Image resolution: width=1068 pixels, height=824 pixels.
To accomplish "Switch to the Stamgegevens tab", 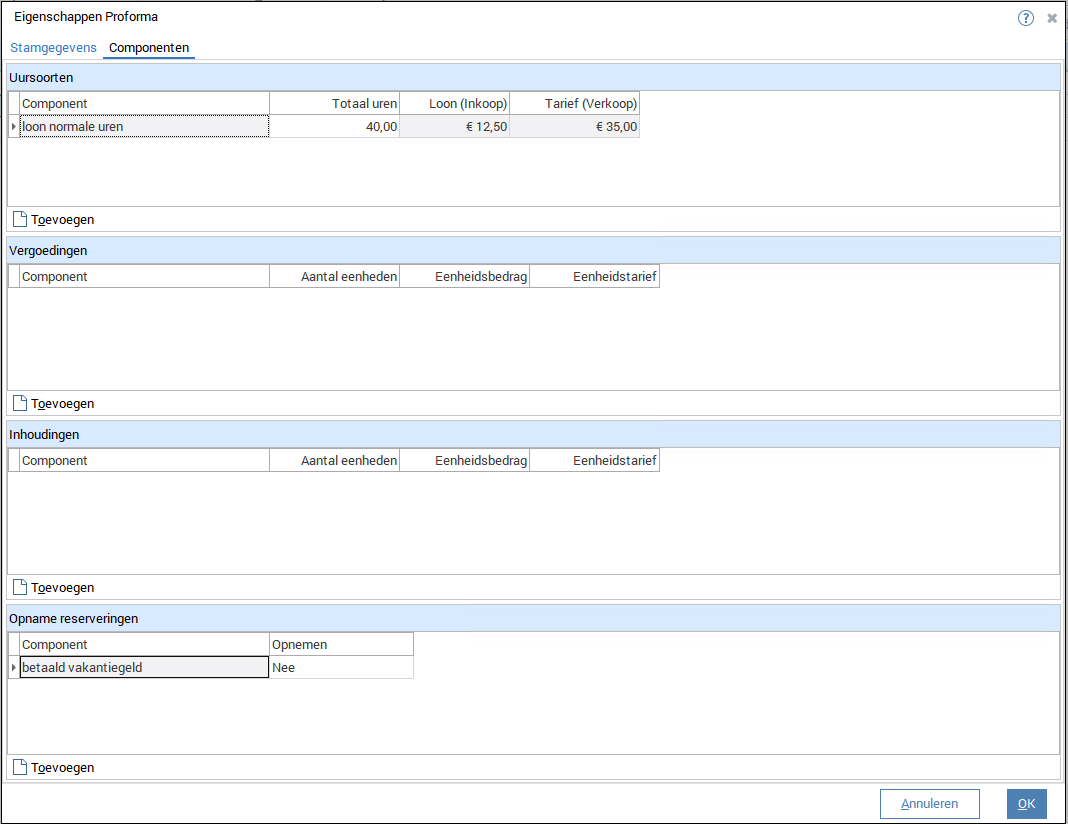I will [x=53, y=48].
